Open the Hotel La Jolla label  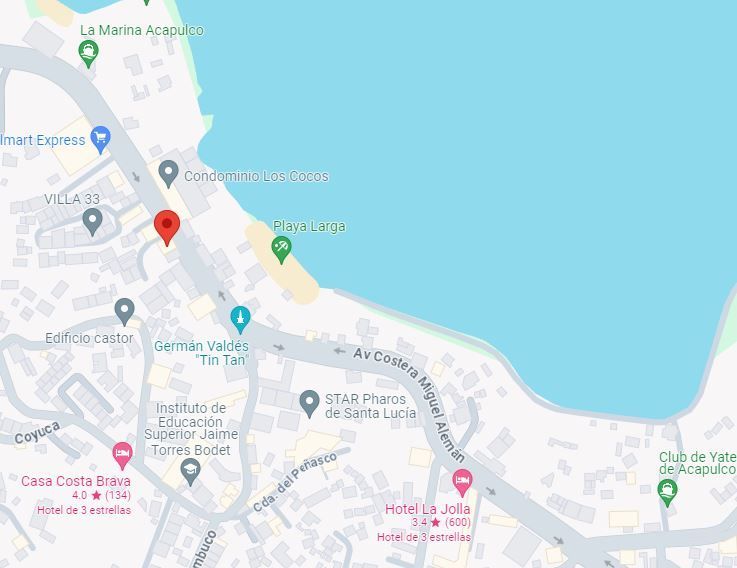point(428,509)
